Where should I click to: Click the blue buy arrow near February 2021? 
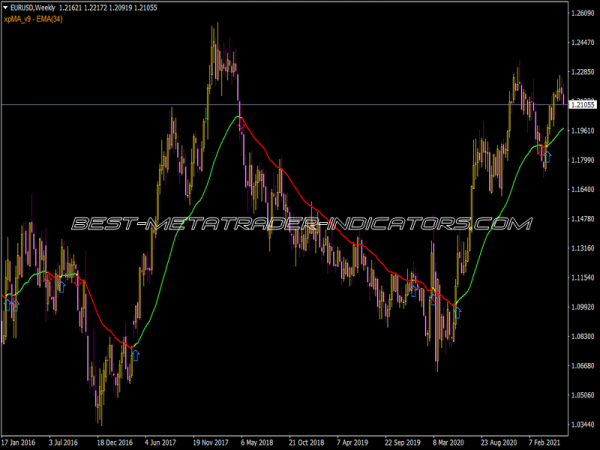tap(547, 157)
